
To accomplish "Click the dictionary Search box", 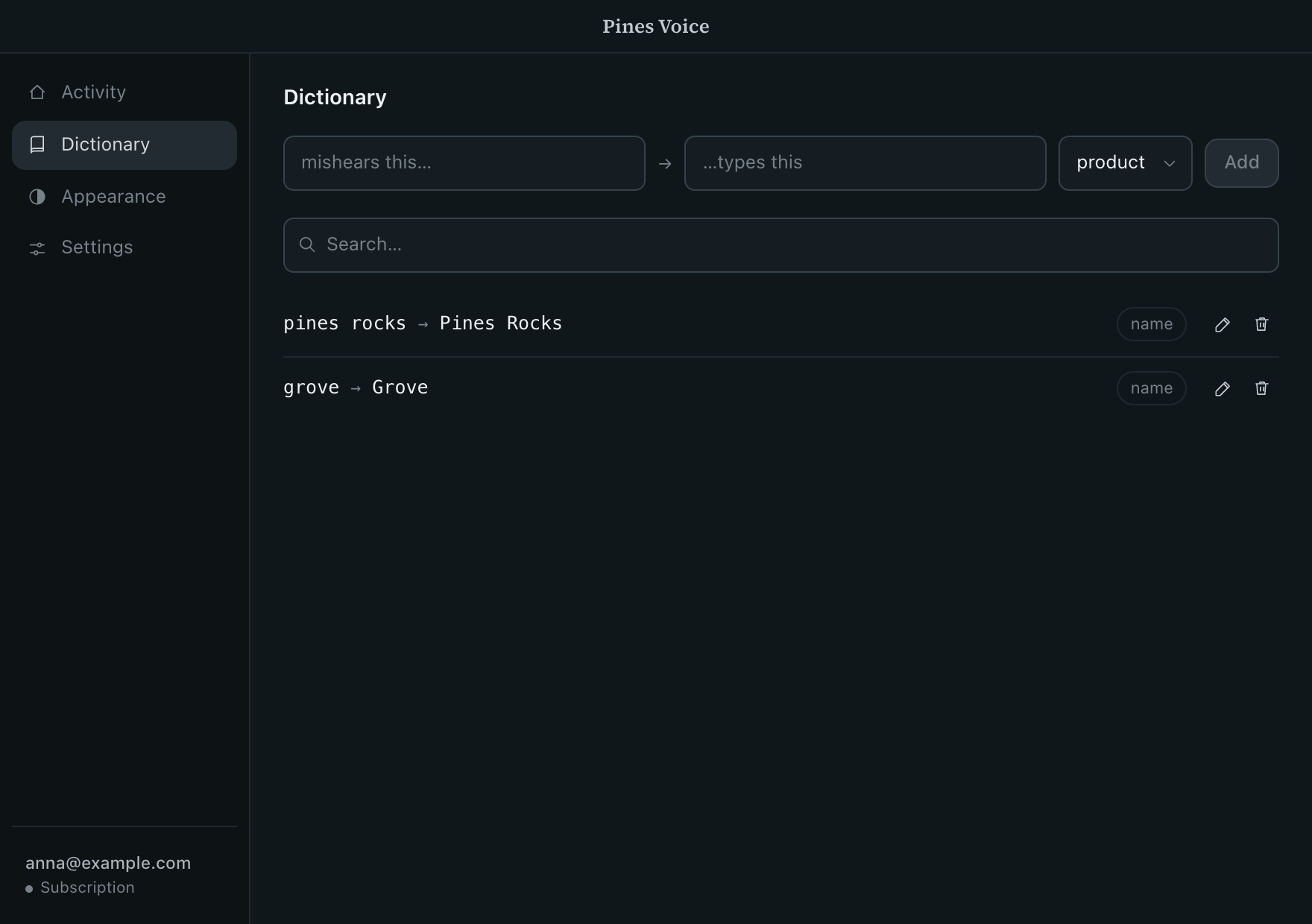I will pos(780,245).
